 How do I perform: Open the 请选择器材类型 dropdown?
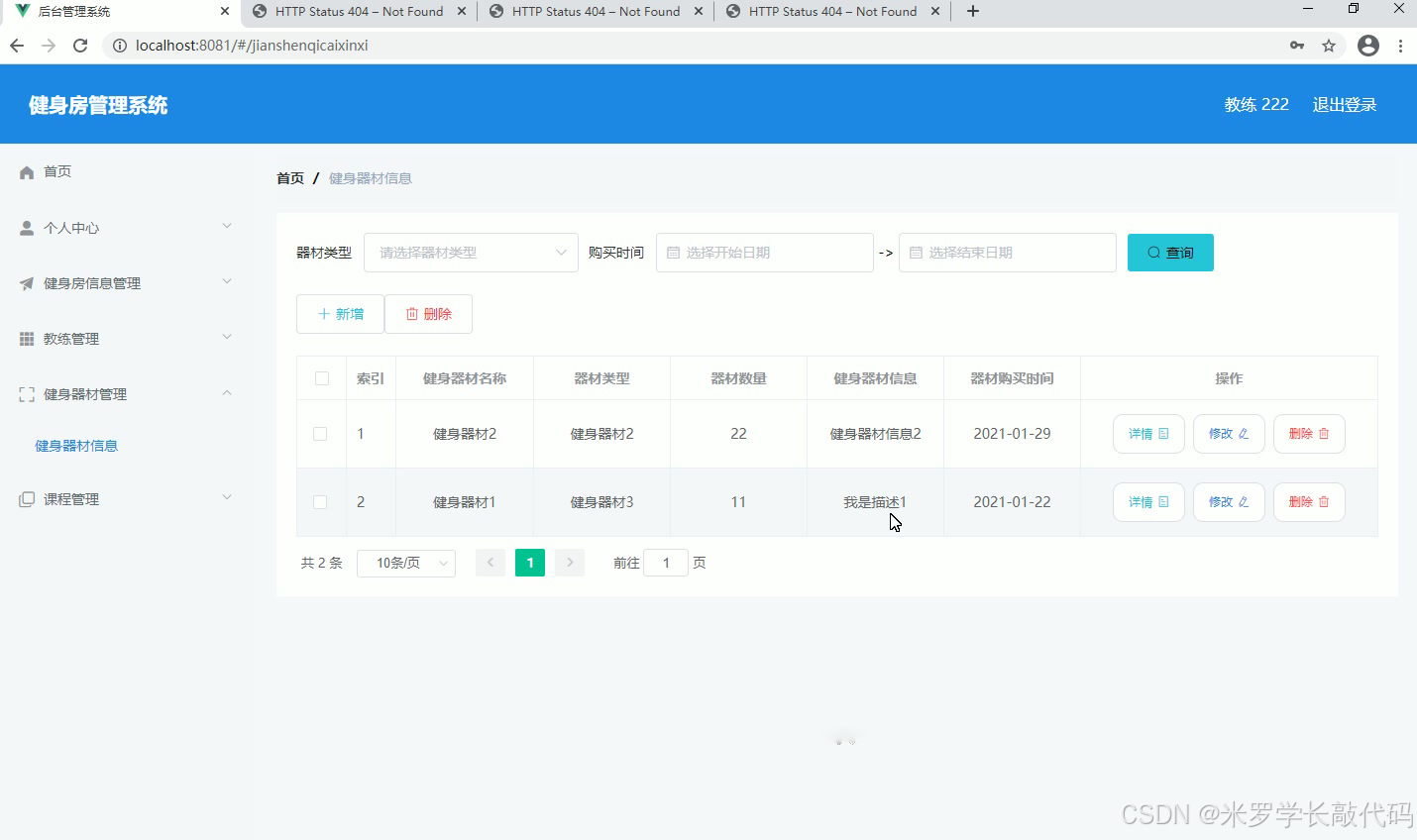click(x=471, y=253)
